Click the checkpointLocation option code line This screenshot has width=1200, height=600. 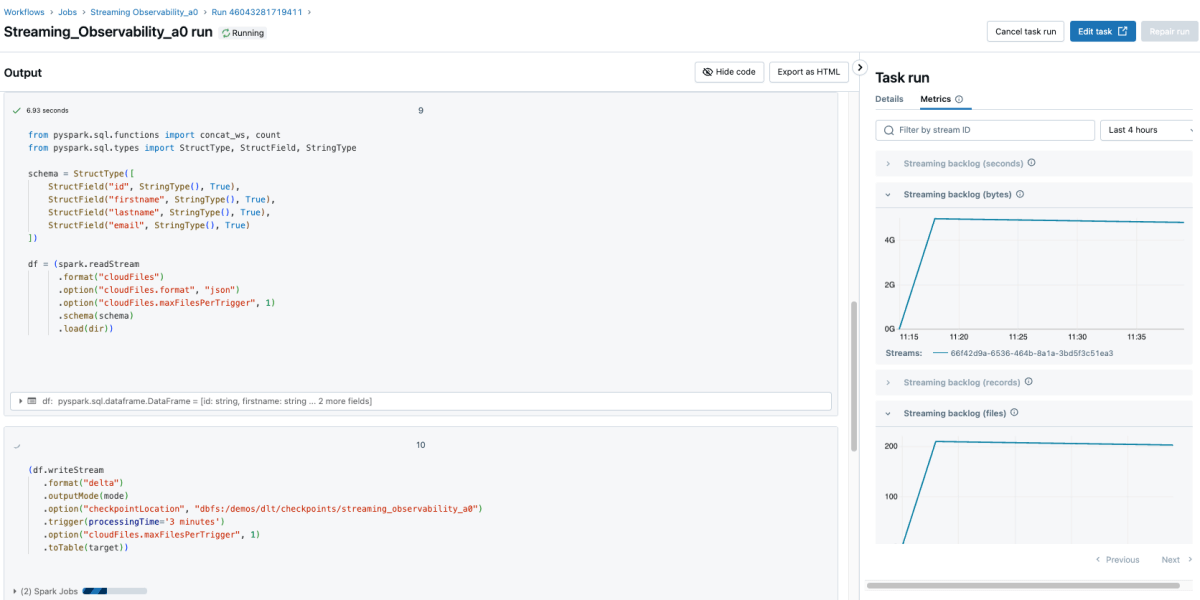[x=262, y=508]
